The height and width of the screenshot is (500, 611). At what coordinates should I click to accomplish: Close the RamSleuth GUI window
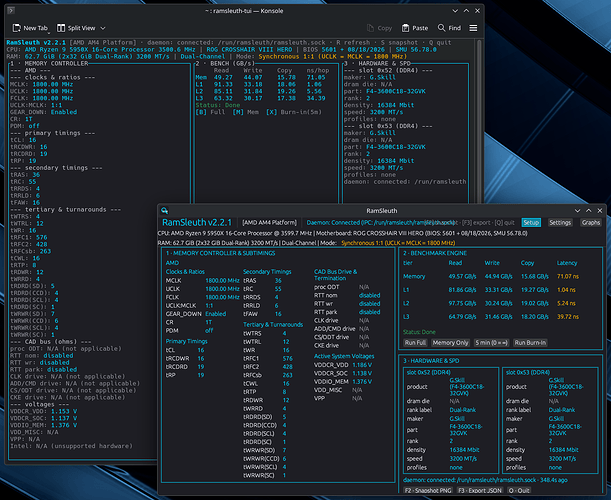(600, 210)
